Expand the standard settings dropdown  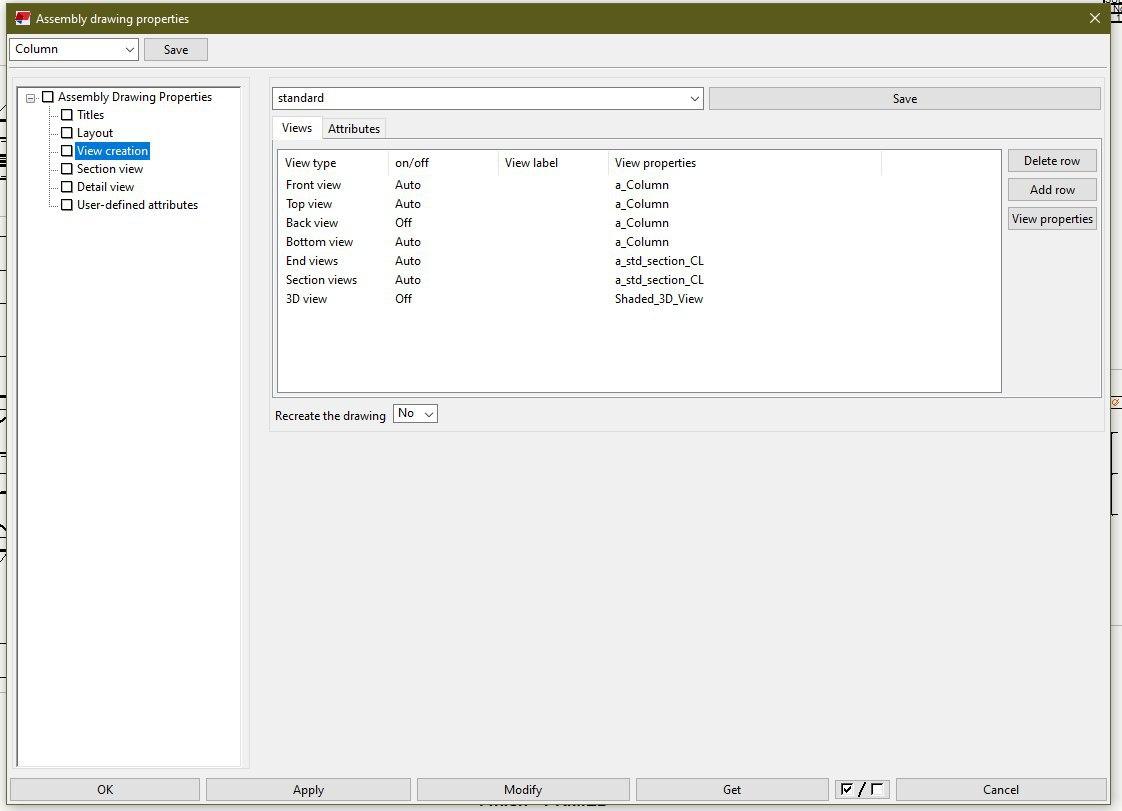[x=695, y=99]
